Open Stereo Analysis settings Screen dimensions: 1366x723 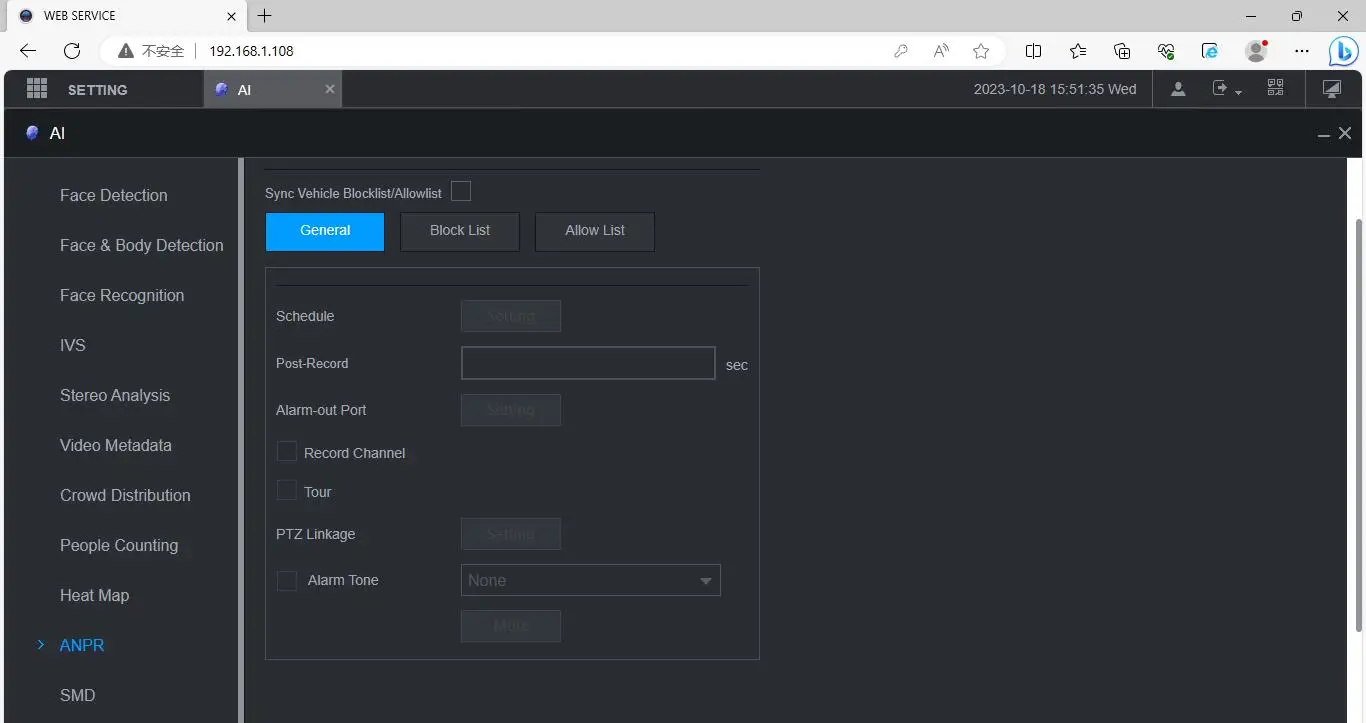(115, 395)
